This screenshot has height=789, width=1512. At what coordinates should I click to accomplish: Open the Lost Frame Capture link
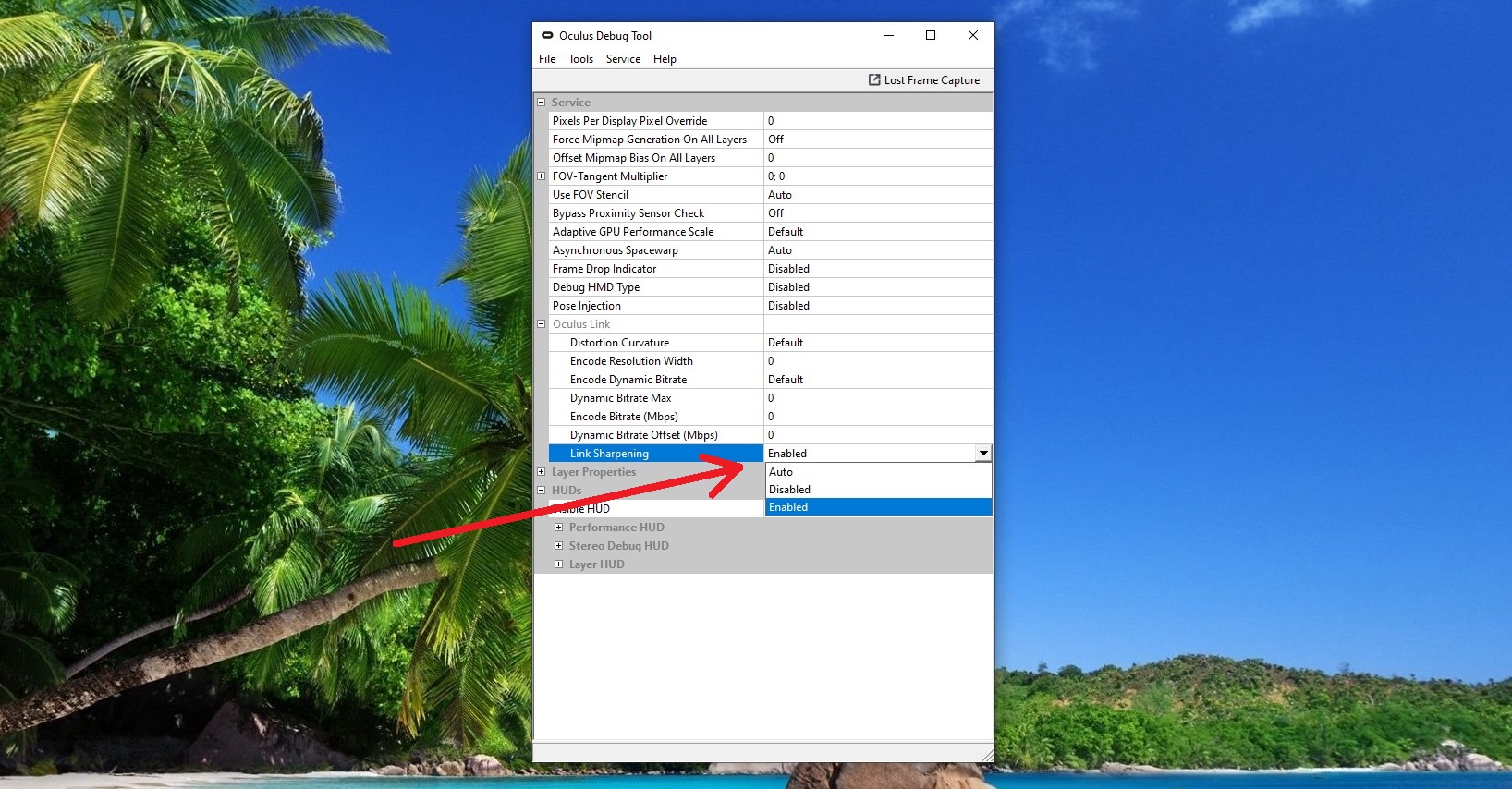click(x=924, y=80)
